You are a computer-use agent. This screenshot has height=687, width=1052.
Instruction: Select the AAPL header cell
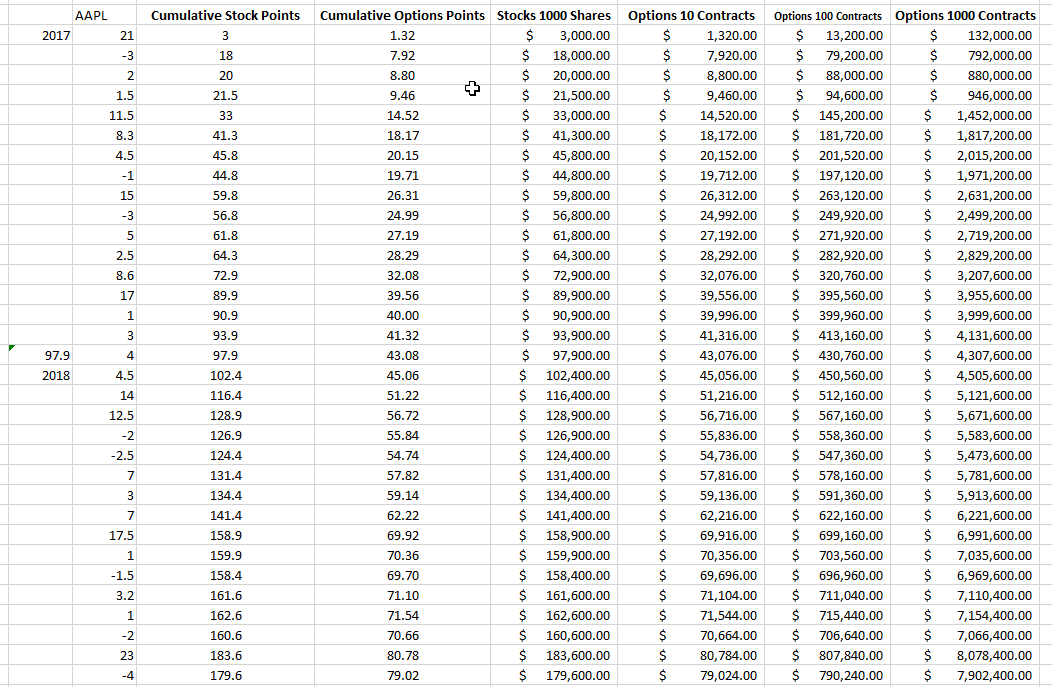coord(91,16)
